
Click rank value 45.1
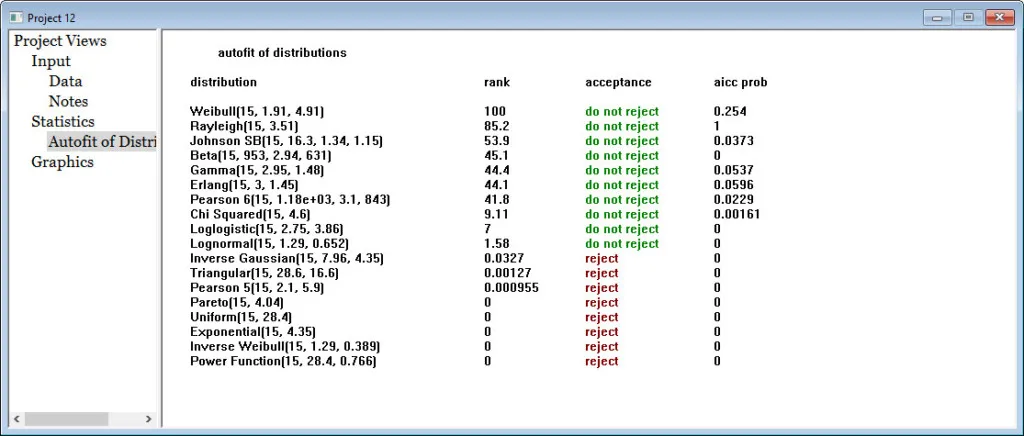tap(496, 155)
